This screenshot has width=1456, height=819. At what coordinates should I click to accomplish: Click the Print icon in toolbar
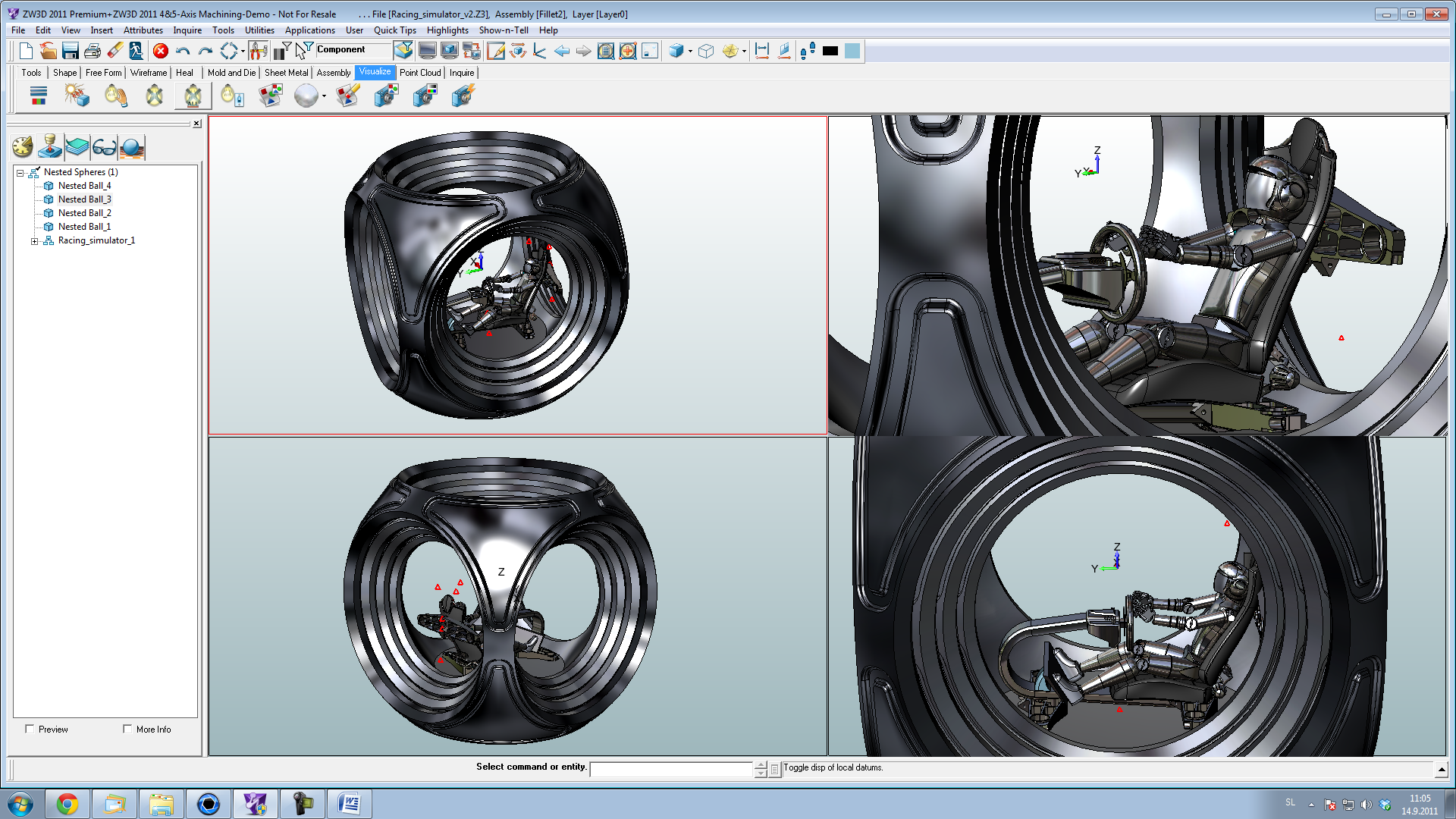click(93, 51)
